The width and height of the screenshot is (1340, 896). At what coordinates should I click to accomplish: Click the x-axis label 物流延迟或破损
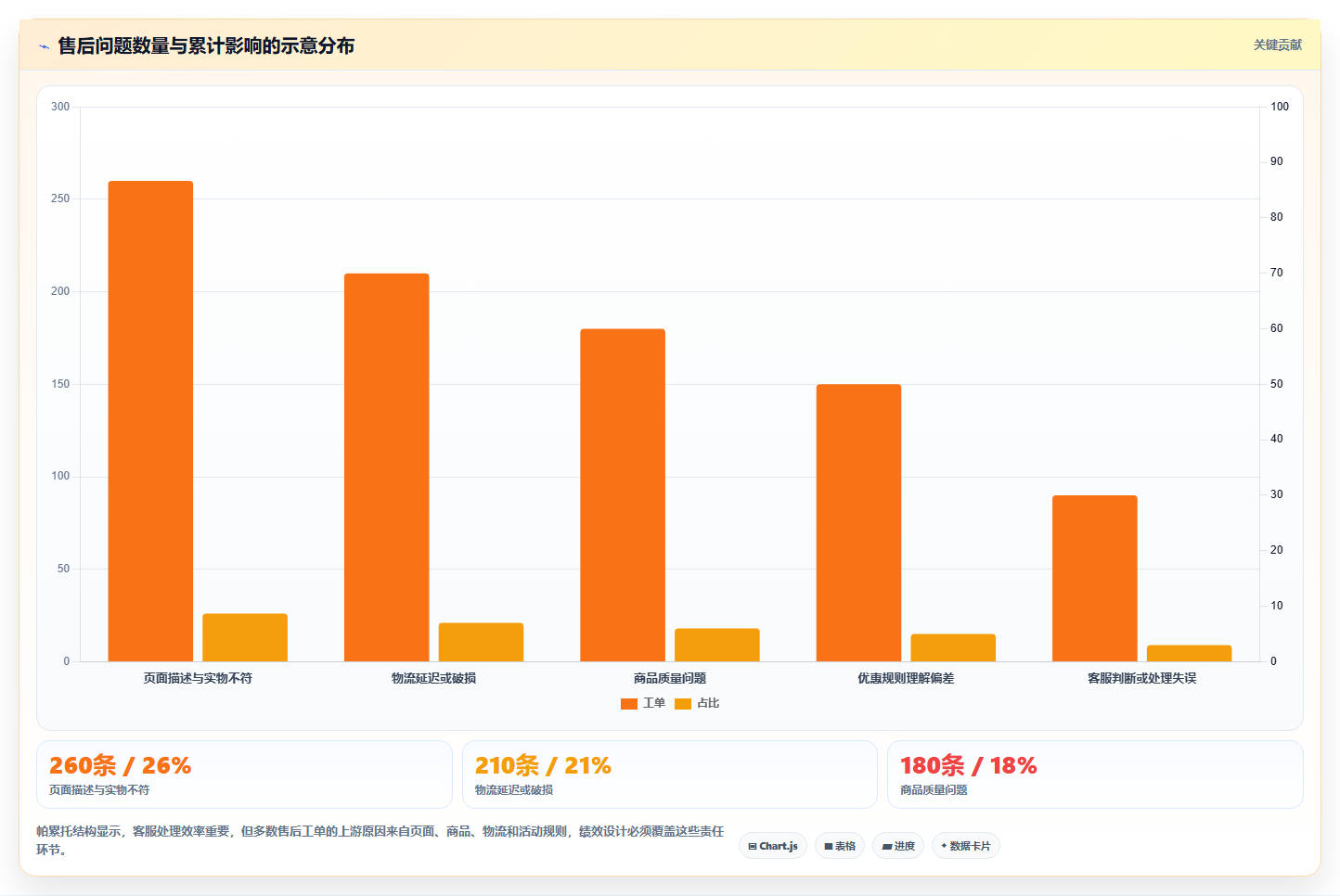coord(433,678)
